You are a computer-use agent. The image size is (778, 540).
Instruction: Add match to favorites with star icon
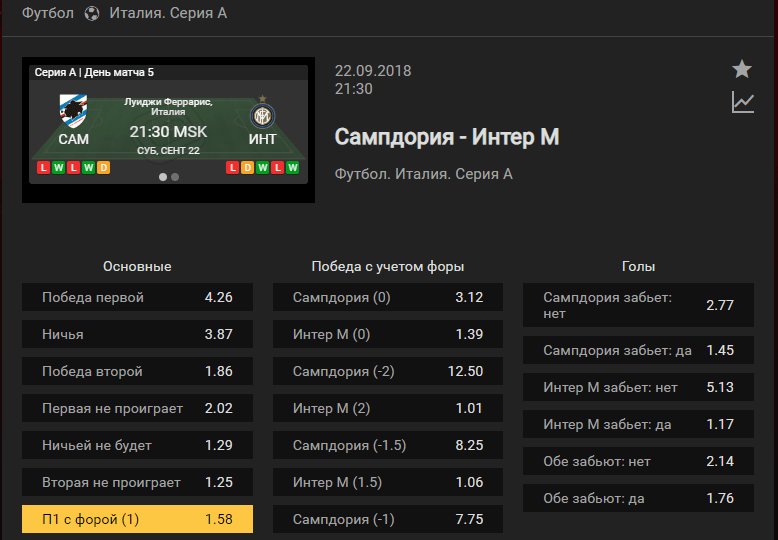(742, 69)
